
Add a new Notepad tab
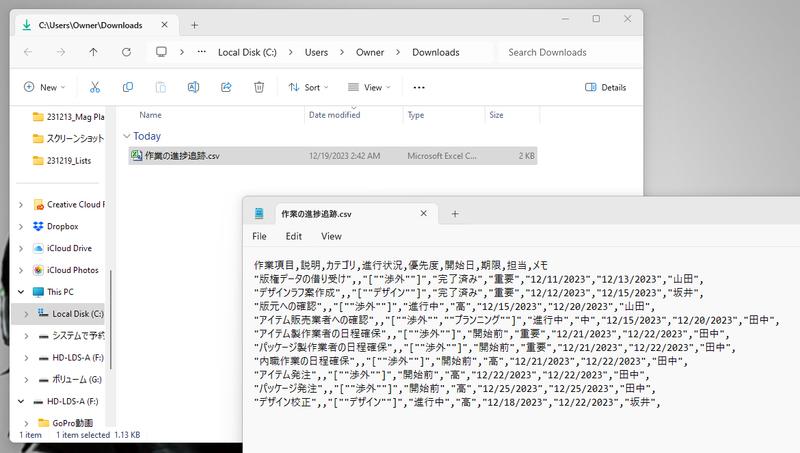pyautogui.click(x=455, y=213)
